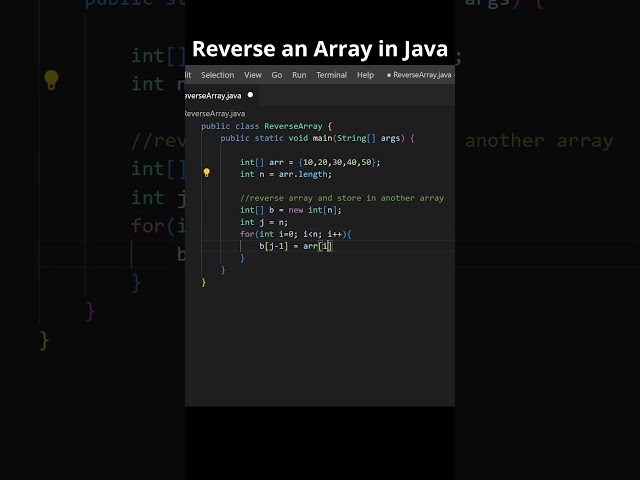Screen dimensions: 640x480
Task: Click the unsaved dot on the ReverseArray.java tab
Action: tap(250, 95)
